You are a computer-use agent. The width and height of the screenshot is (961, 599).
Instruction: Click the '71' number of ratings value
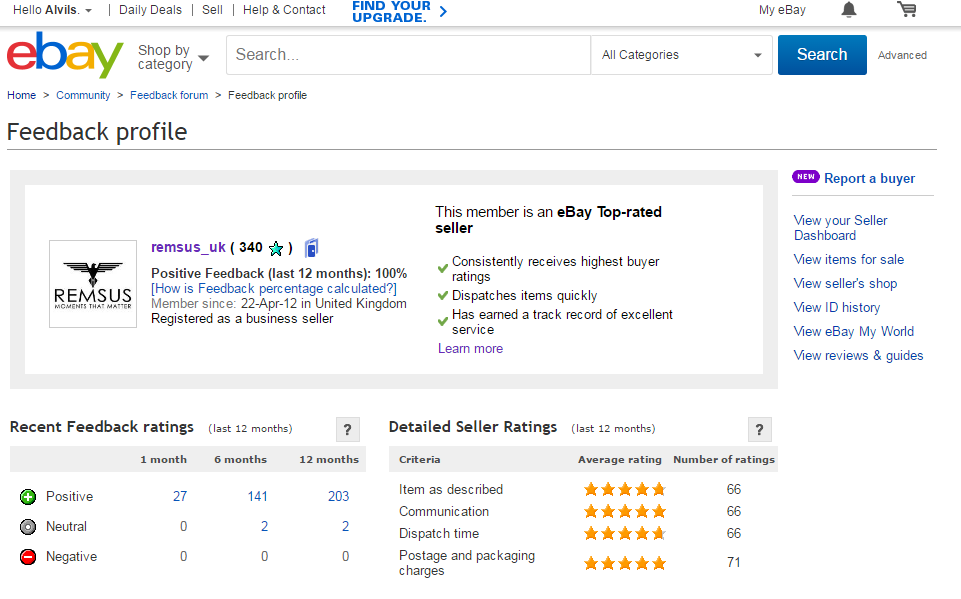pyautogui.click(x=734, y=562)
